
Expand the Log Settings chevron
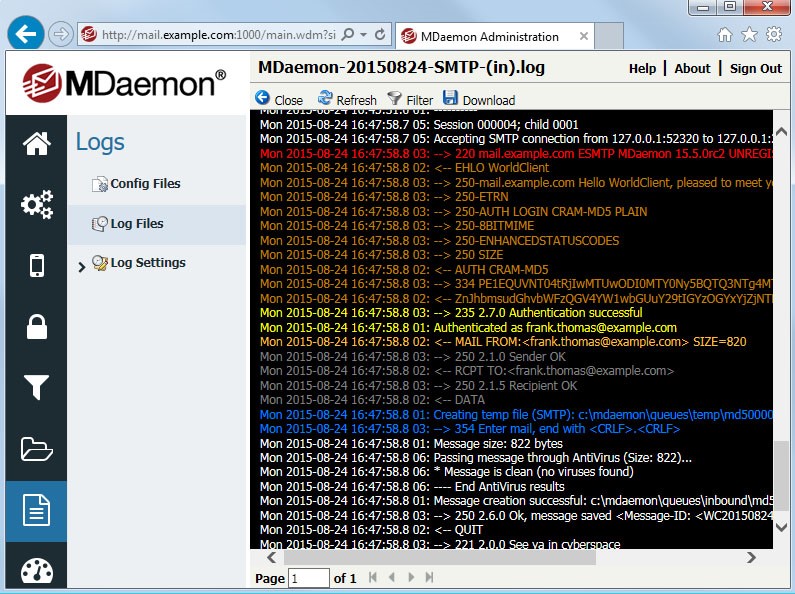click(82, 267)
